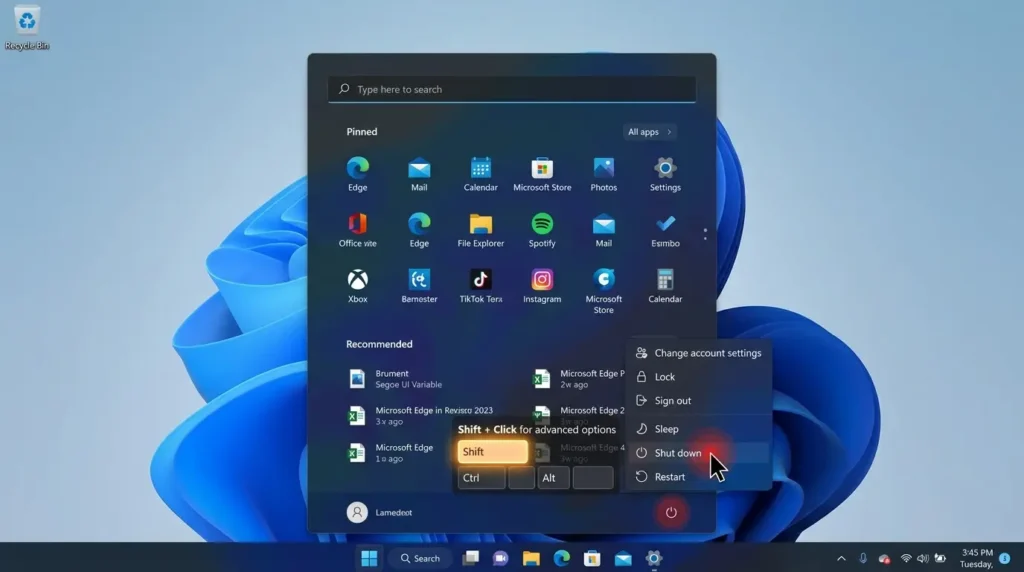Open Settings gear on the taskbar
The height and width of the screenshot is (572, 1024).
pyautogui.click(x=654, y=558)
